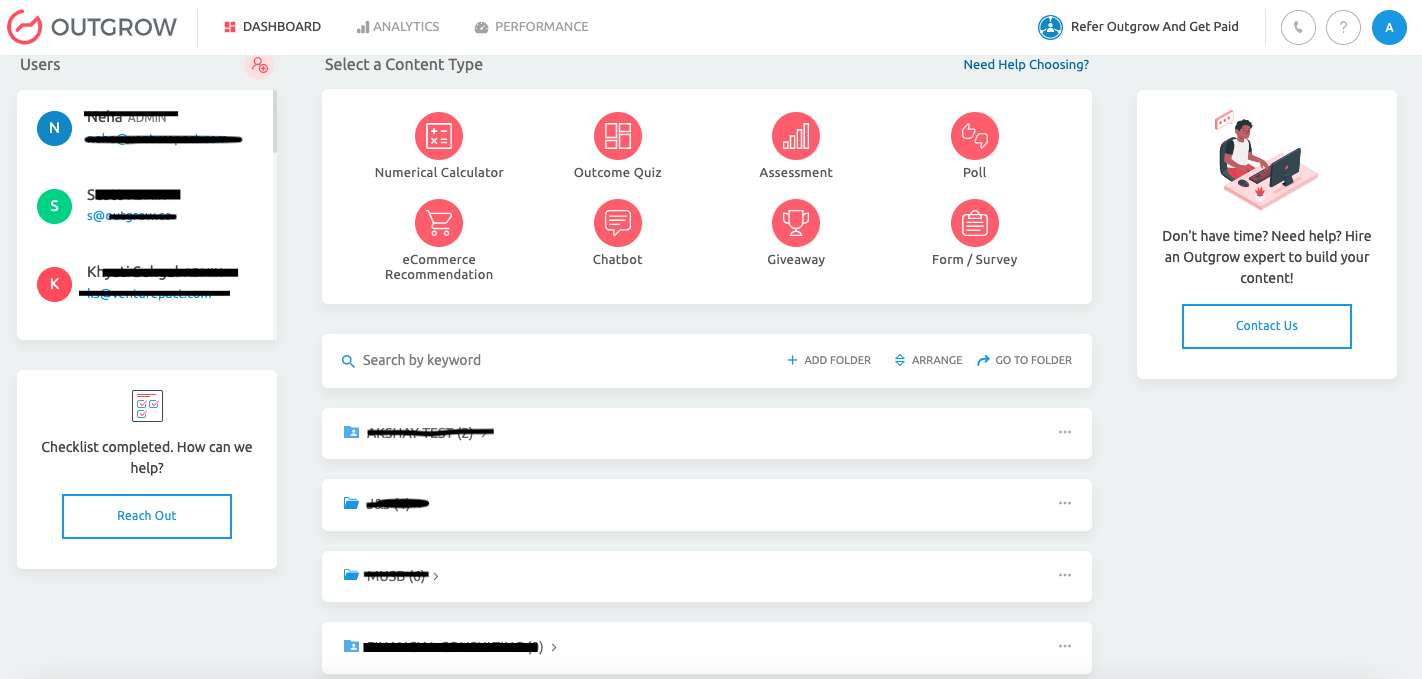This screenshot has height=679, width=1422.
Task: Pick the Chatbot content type
Action: pos(618,233)
